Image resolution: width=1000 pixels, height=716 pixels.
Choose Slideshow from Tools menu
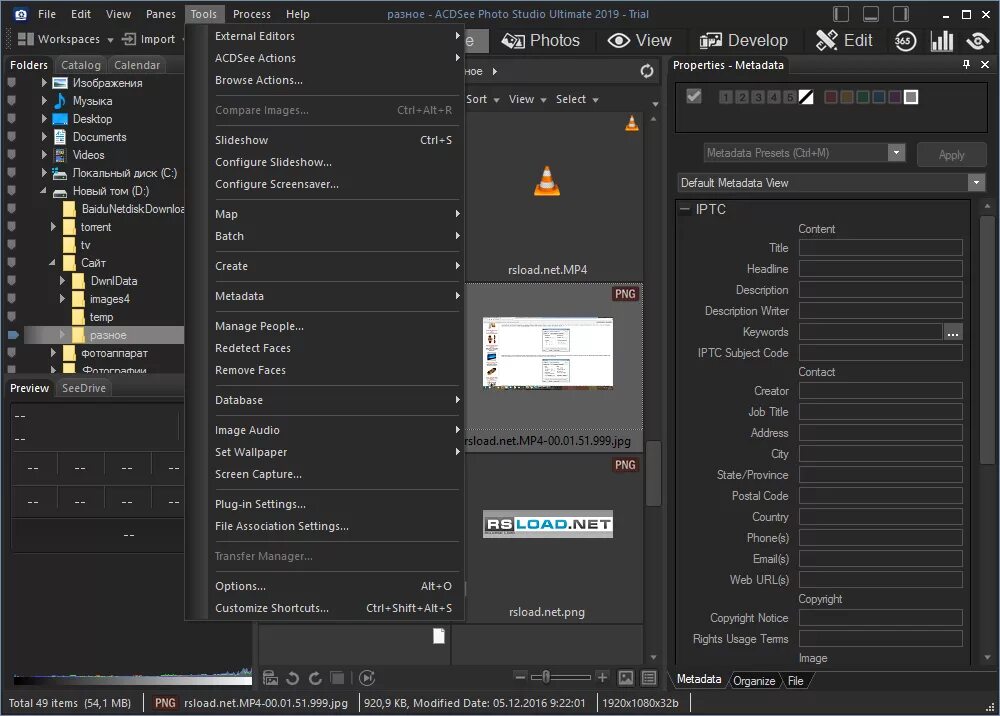tap(335, 140)
